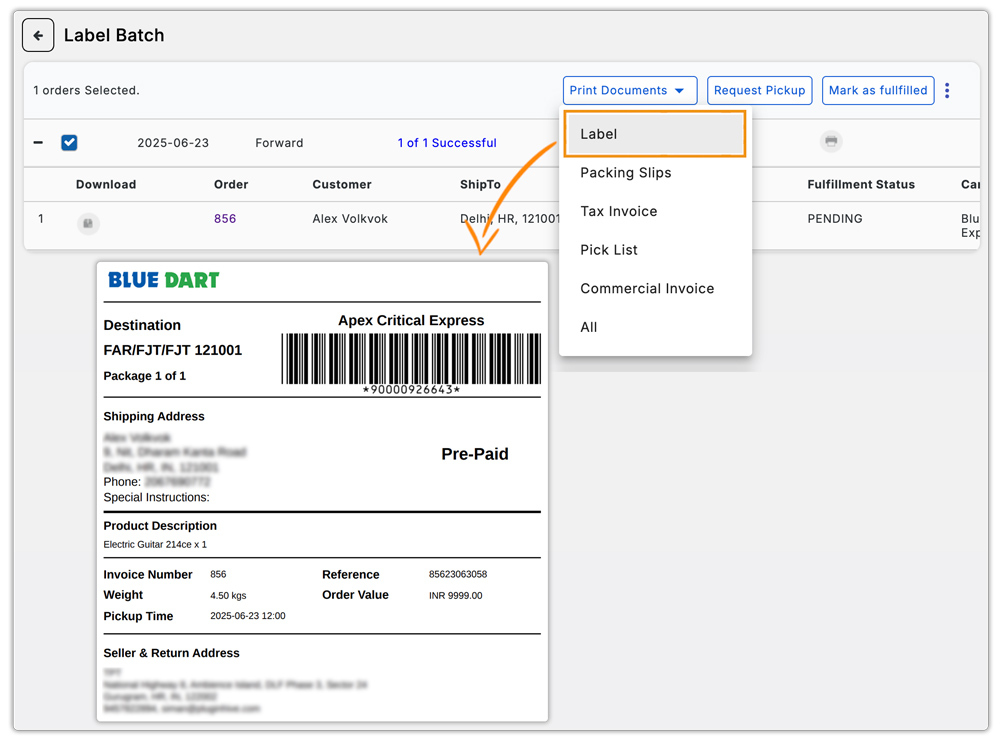This screenshot has width=1000, height=741.
Task: Click the Apex Critical Express service name
Action: click(411, 320)
